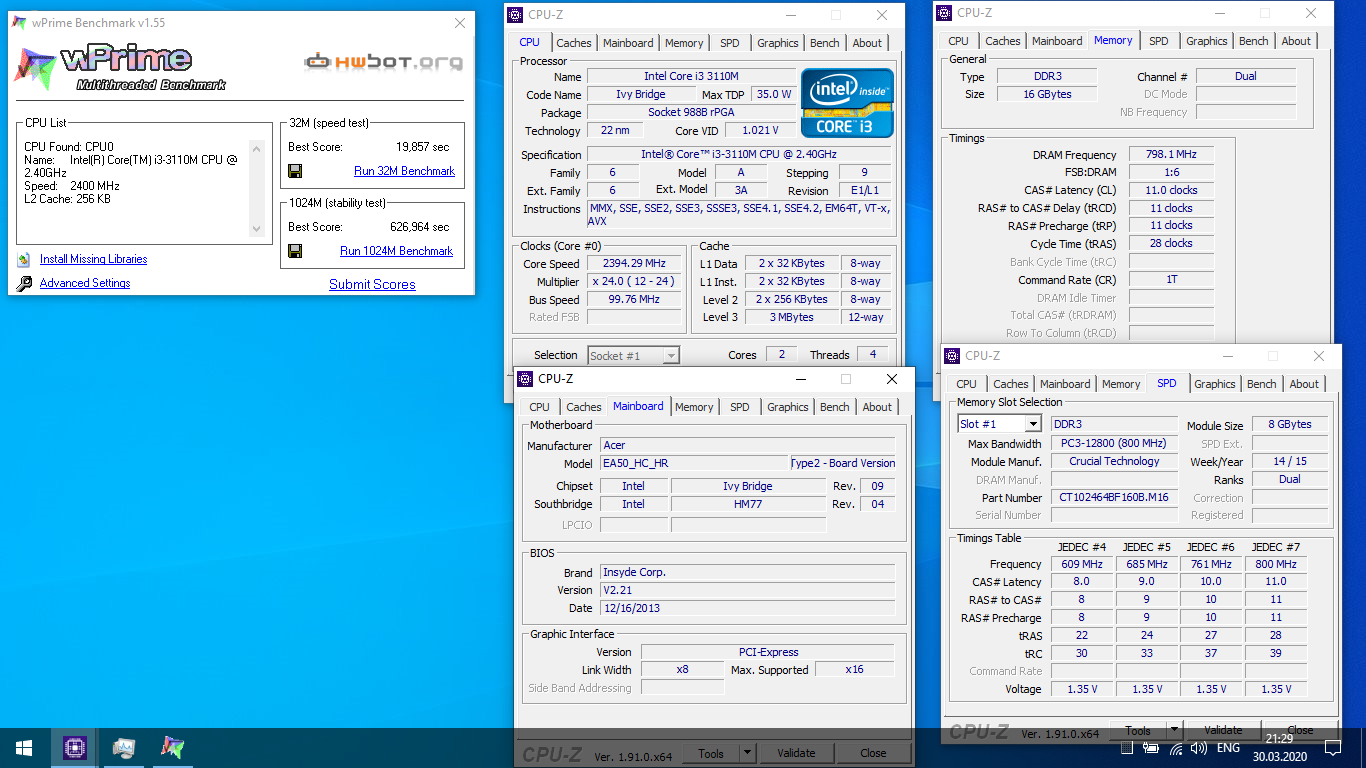Viewport: 1366px width, 768px height.
Task: Click Validate button in SPD window
Action: pyautogui.click(x=1222, y=731)
